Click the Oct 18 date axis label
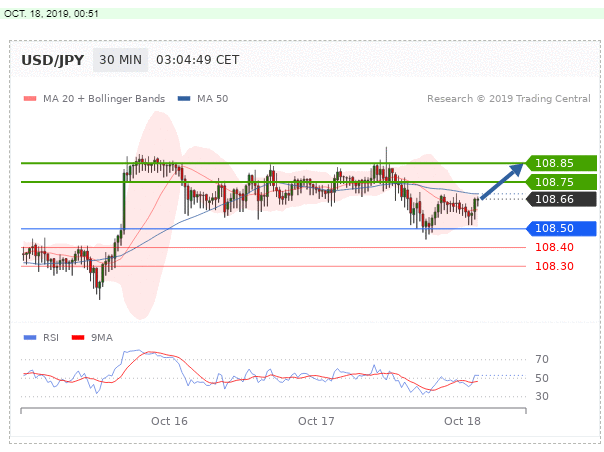This screenshot has height=452, width=604. [462, 421]
